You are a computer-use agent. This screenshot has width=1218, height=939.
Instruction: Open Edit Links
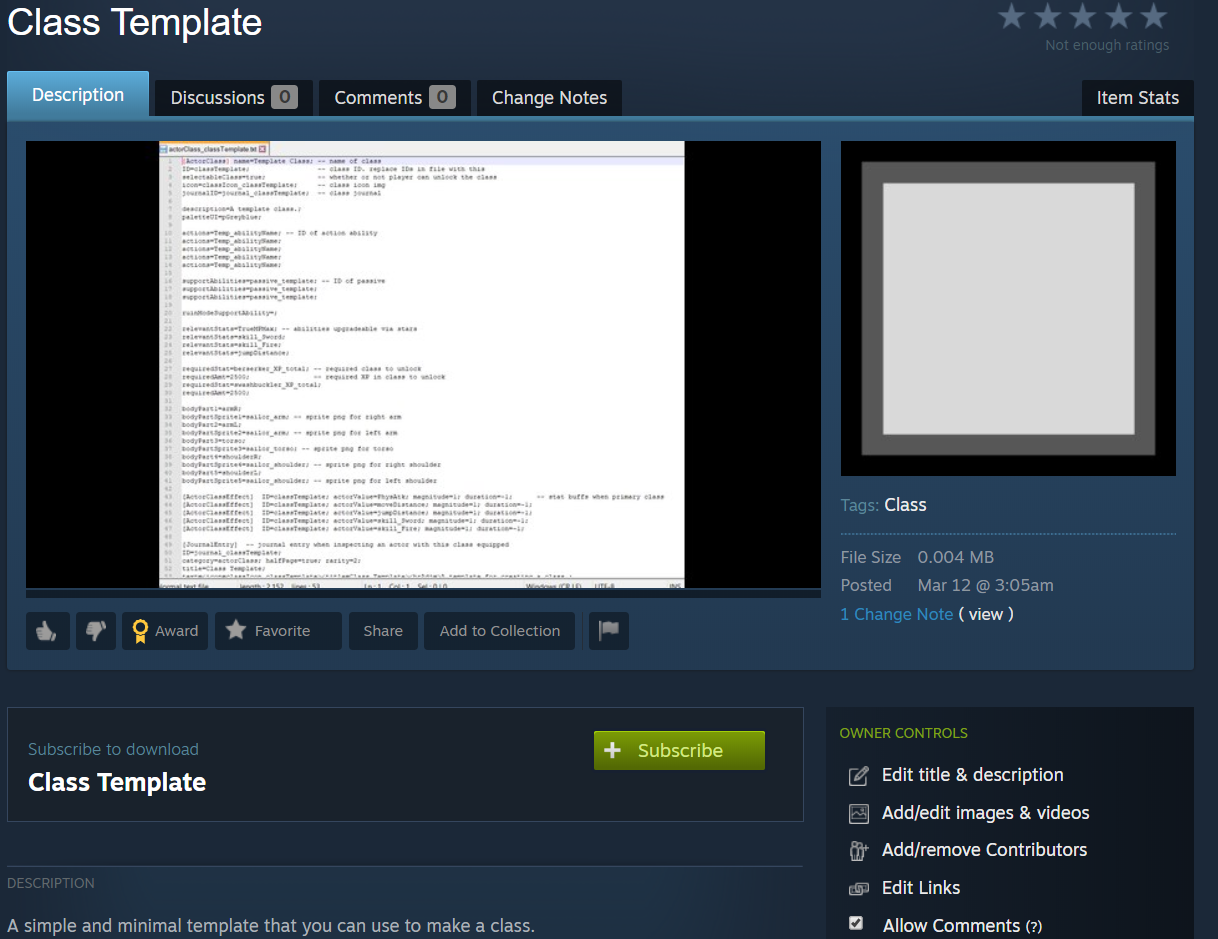[921, 888]
